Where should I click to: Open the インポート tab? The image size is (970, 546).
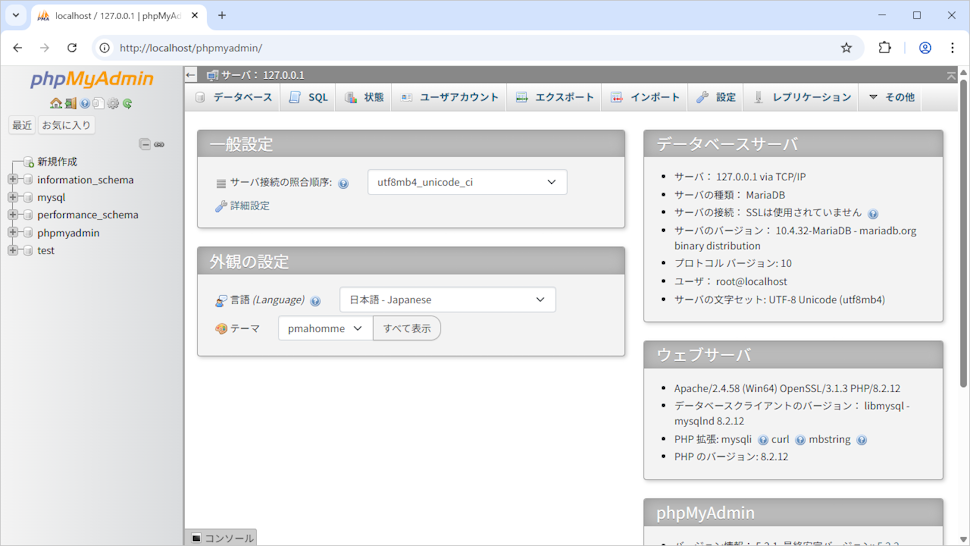pos(645,97)
